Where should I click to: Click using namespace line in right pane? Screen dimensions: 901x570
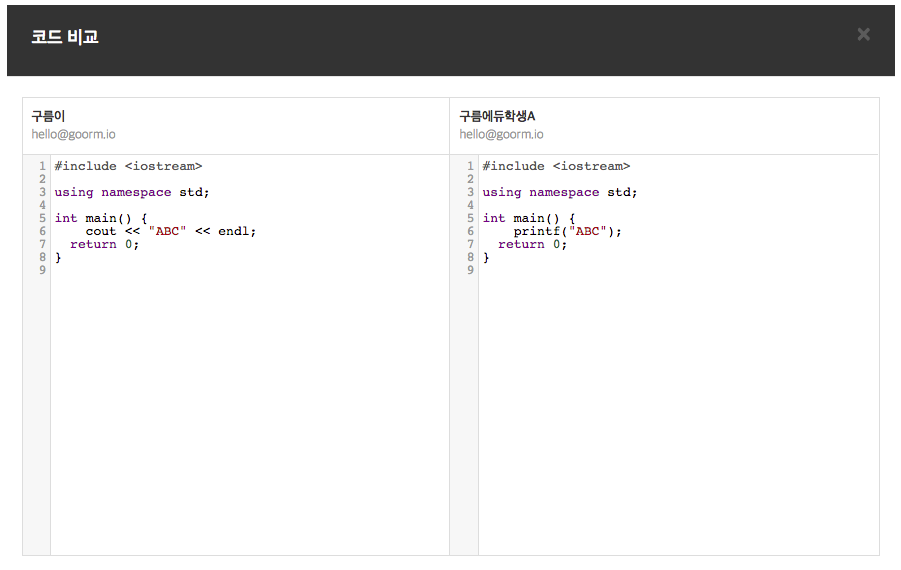560,192
